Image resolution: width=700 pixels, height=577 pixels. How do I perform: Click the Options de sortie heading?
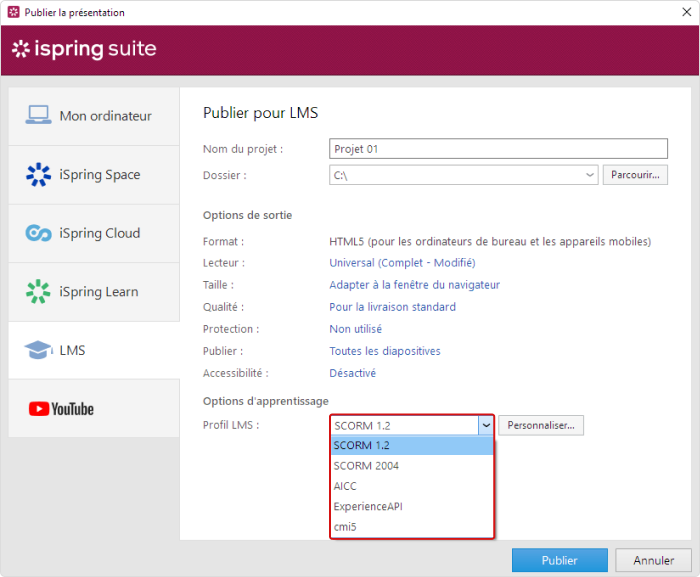(x=247, y=215)
